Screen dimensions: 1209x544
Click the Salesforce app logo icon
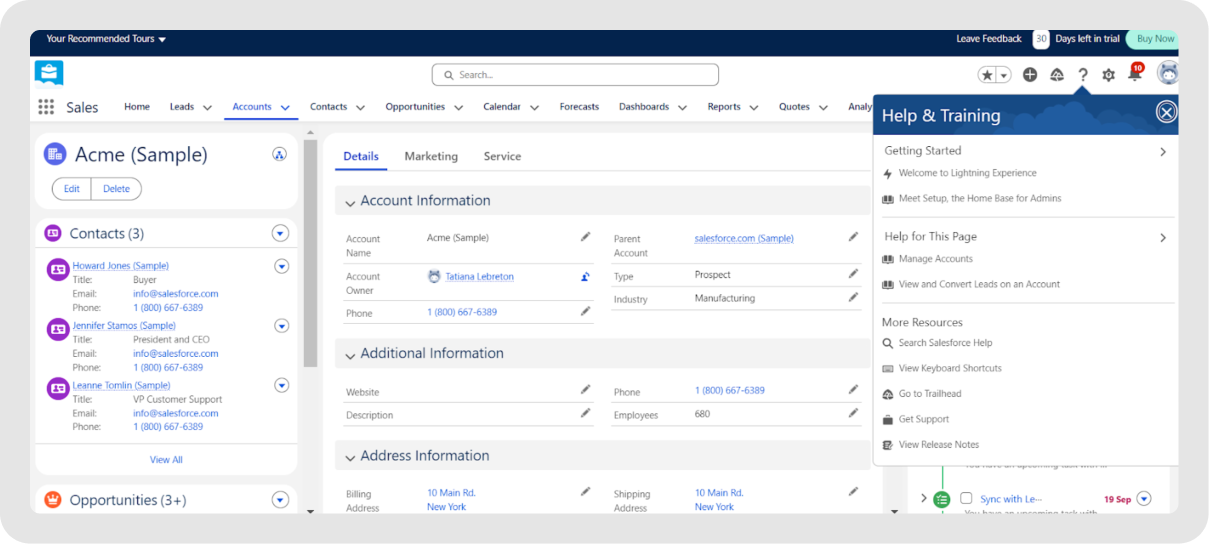(49, 73)
